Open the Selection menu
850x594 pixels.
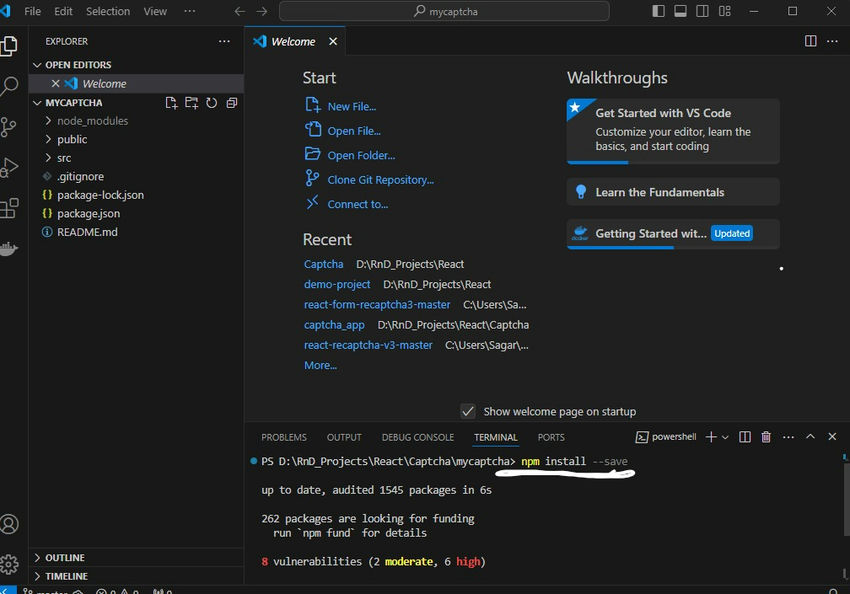[107, 11]
